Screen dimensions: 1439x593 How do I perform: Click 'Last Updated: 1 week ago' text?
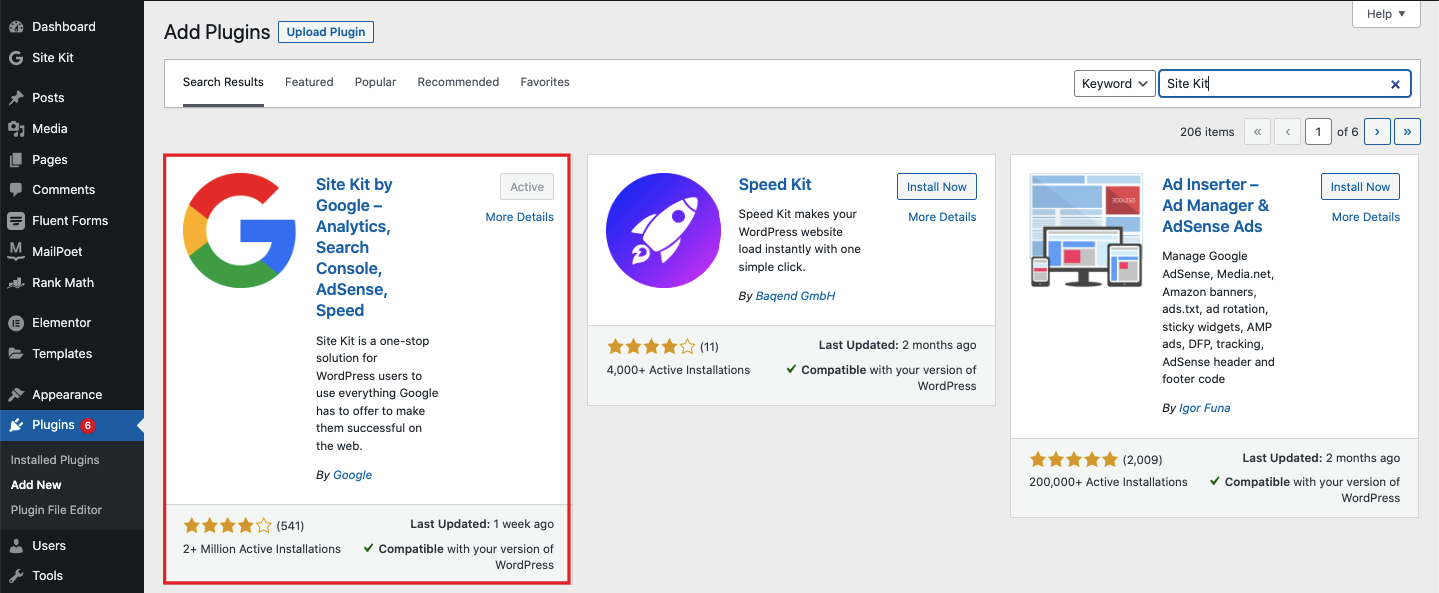[482, 524]
